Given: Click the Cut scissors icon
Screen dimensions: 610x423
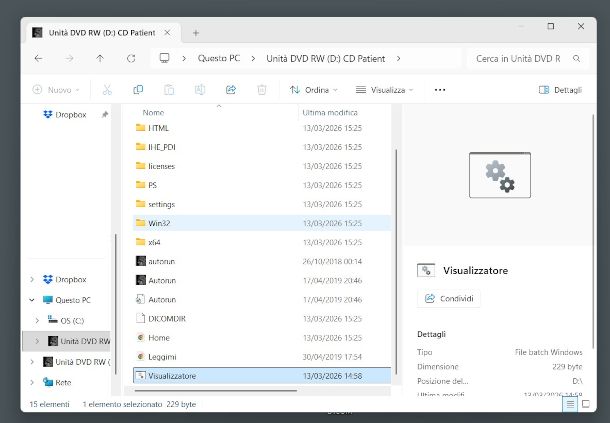Looking at the screenshot, I should 107,90.
